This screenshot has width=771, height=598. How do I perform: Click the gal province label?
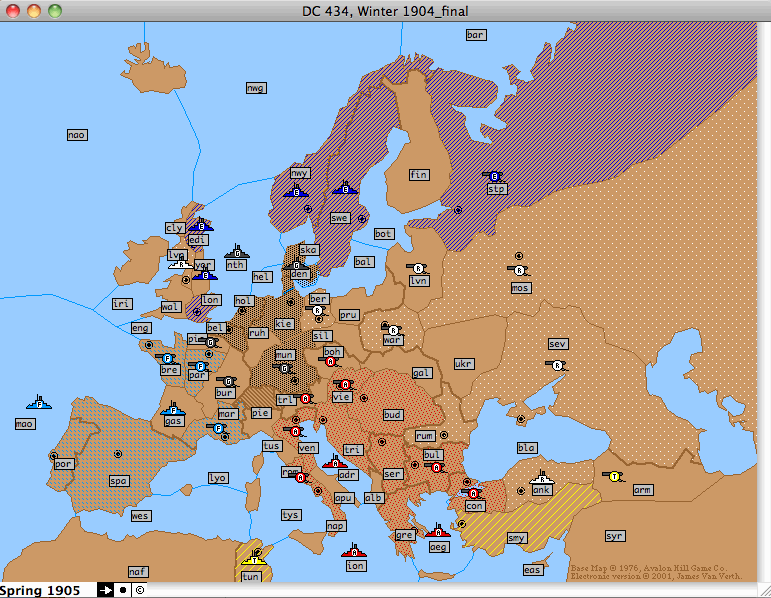point(422,373)
